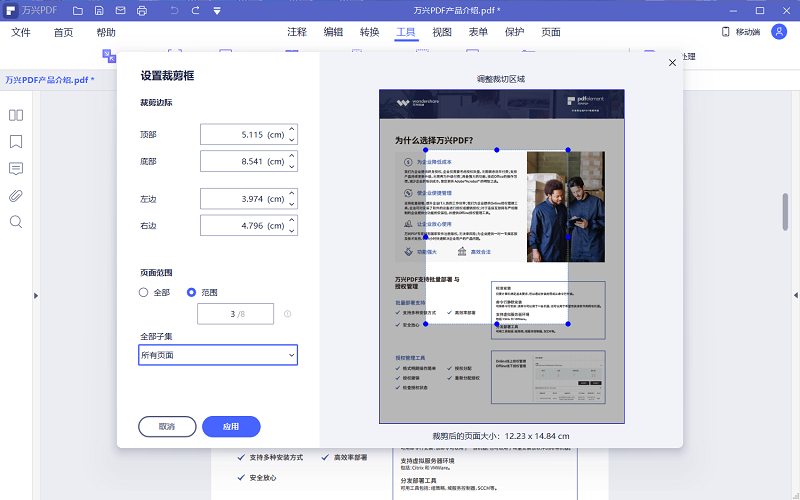
Task: Open search magnifier panel icon
Action: point(16,222)
